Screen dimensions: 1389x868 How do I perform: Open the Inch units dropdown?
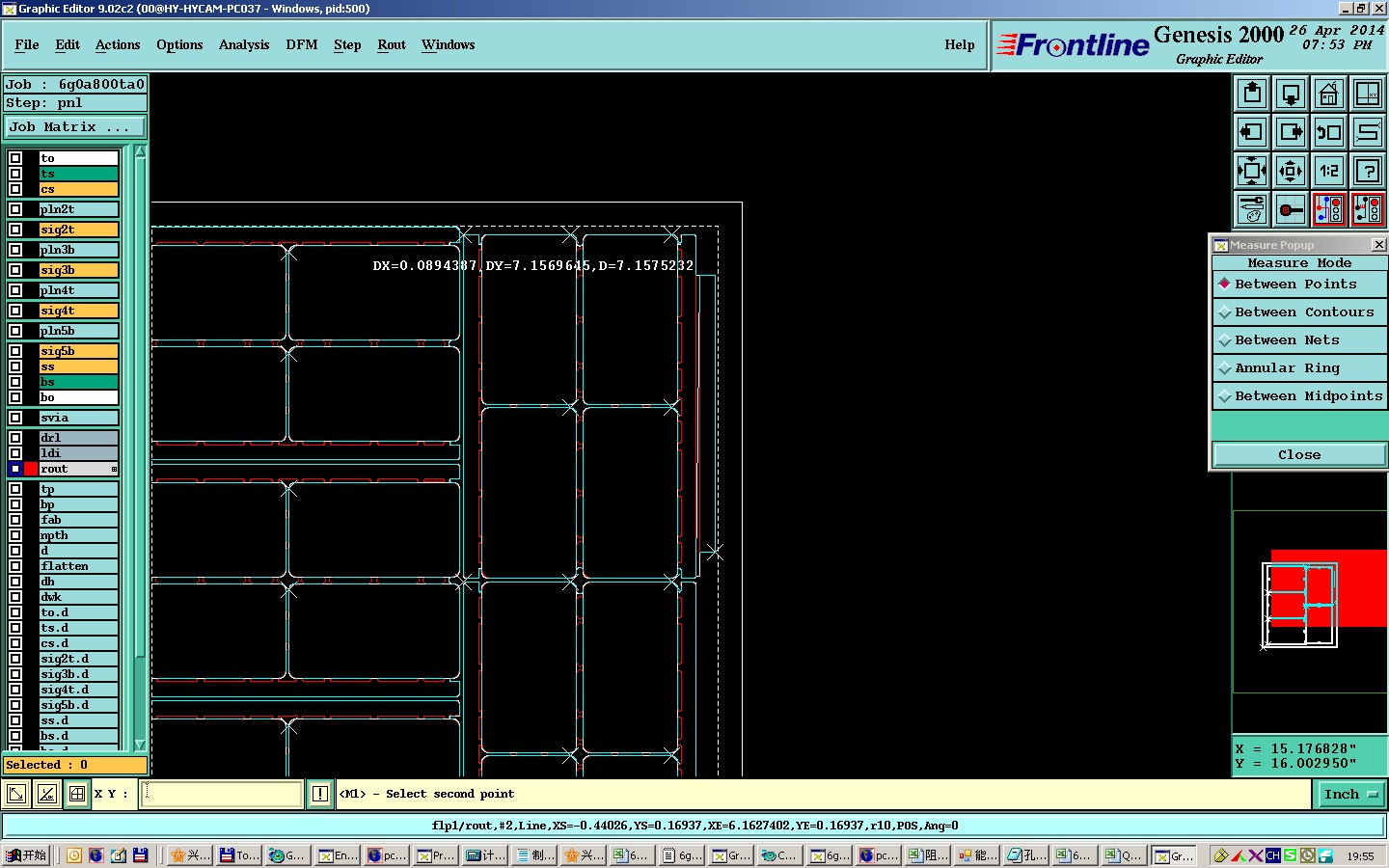1350,794
